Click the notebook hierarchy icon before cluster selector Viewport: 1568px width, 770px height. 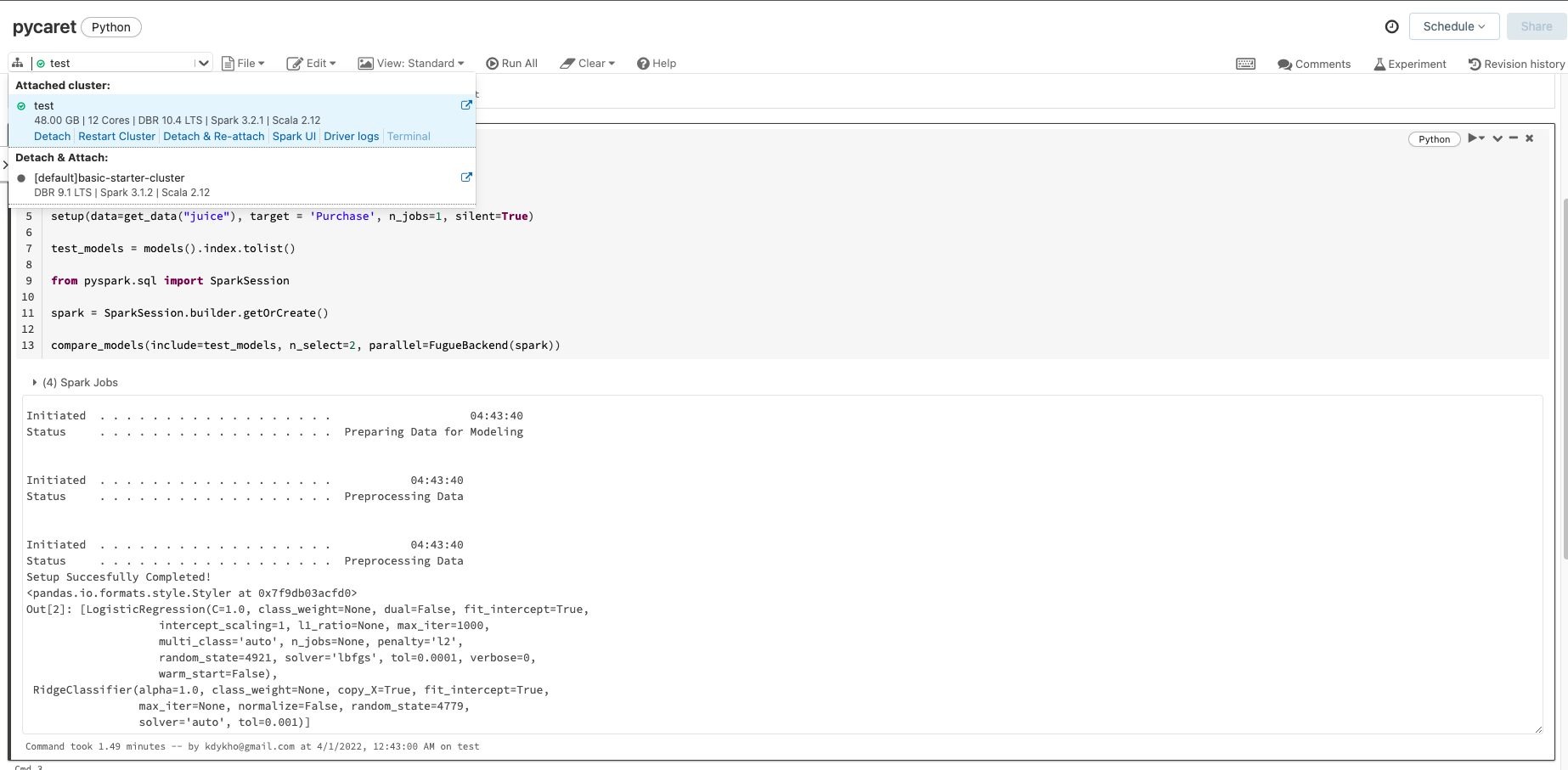[17, 62]
